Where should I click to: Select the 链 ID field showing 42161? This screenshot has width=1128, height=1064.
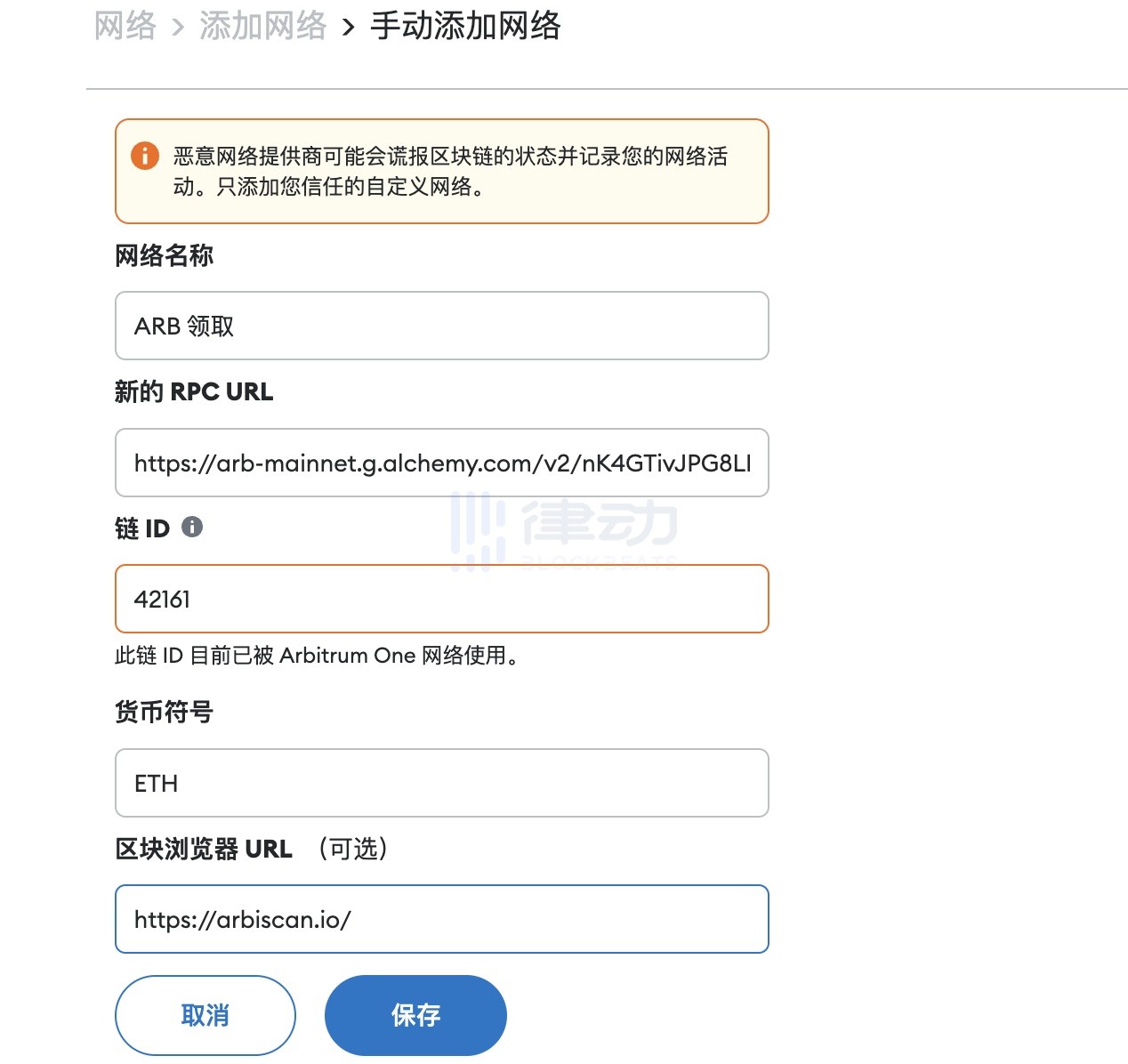[441, 599]
